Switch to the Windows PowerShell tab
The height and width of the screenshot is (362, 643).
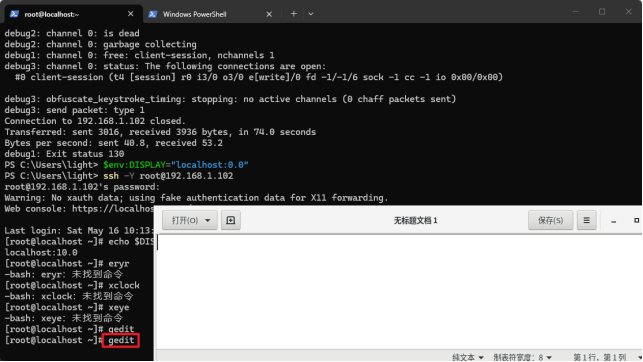click(212, 14)
